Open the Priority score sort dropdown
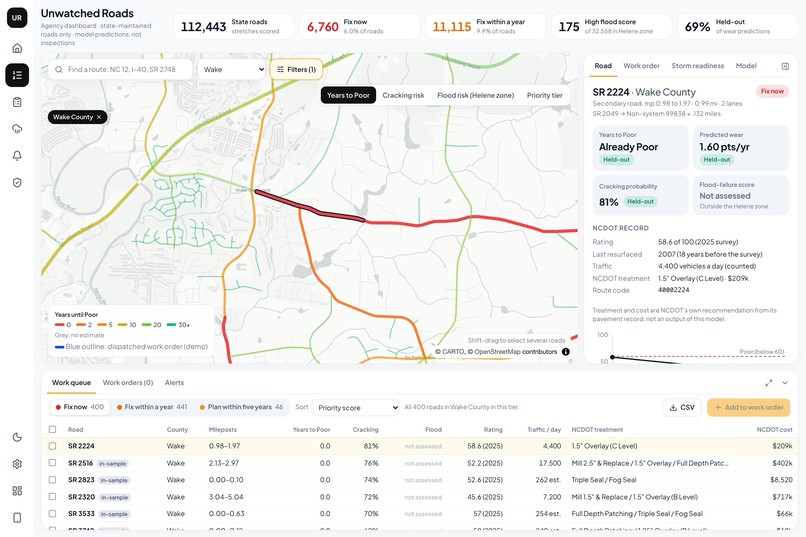This screenshot has width=806, height=537. 356,408
